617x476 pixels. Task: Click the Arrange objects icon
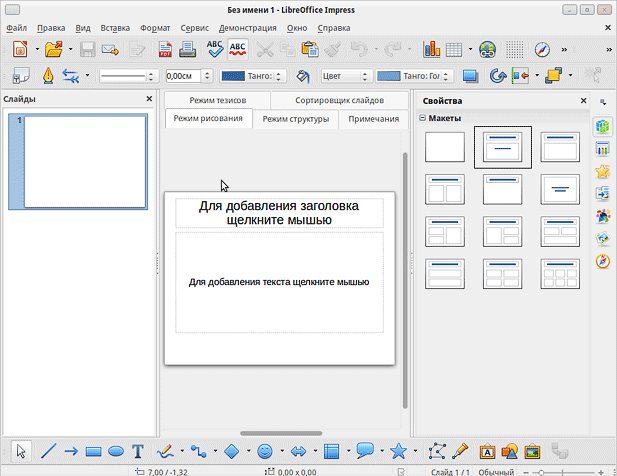click(553, 76)
